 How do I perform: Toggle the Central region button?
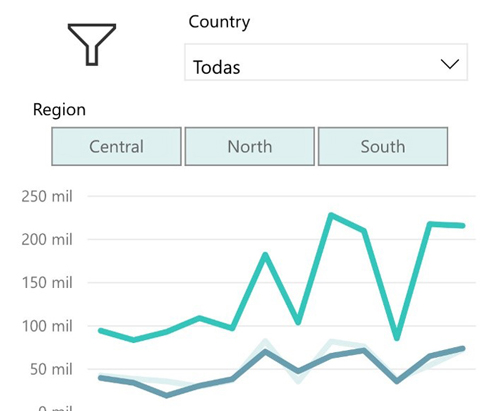pos(116,146)
